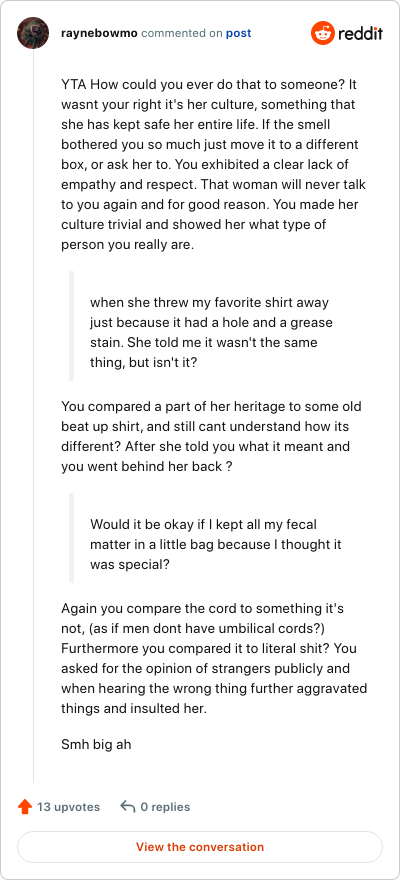Click the "13 upvotes" count
The width and height of the screenshot is (400, 880).
(x=68, y=807)
